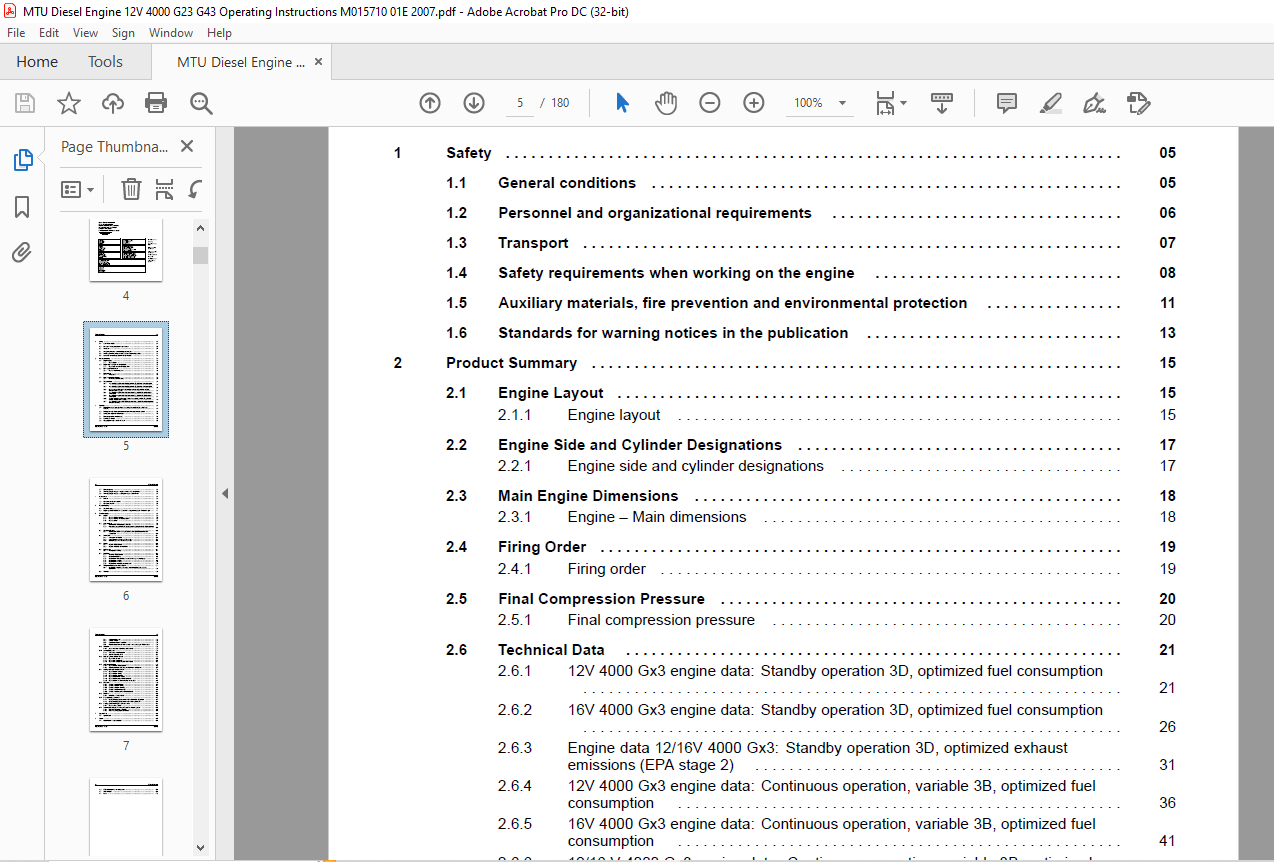Close the Page Thumbnails panel
Viewport: 1274px width, 862px height.
pos(186,146)
